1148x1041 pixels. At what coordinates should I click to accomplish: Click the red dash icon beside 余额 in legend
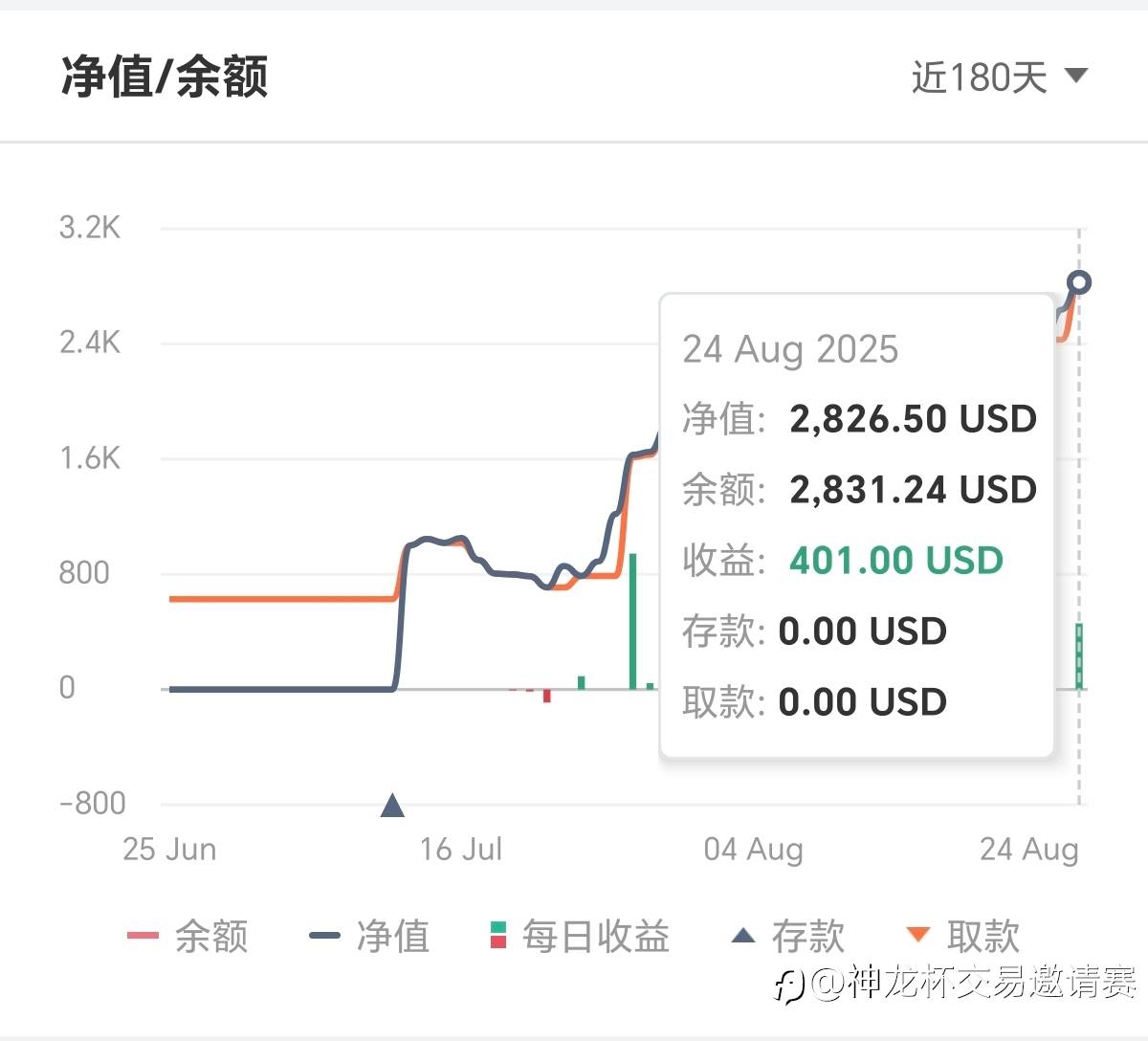[143, 935]
